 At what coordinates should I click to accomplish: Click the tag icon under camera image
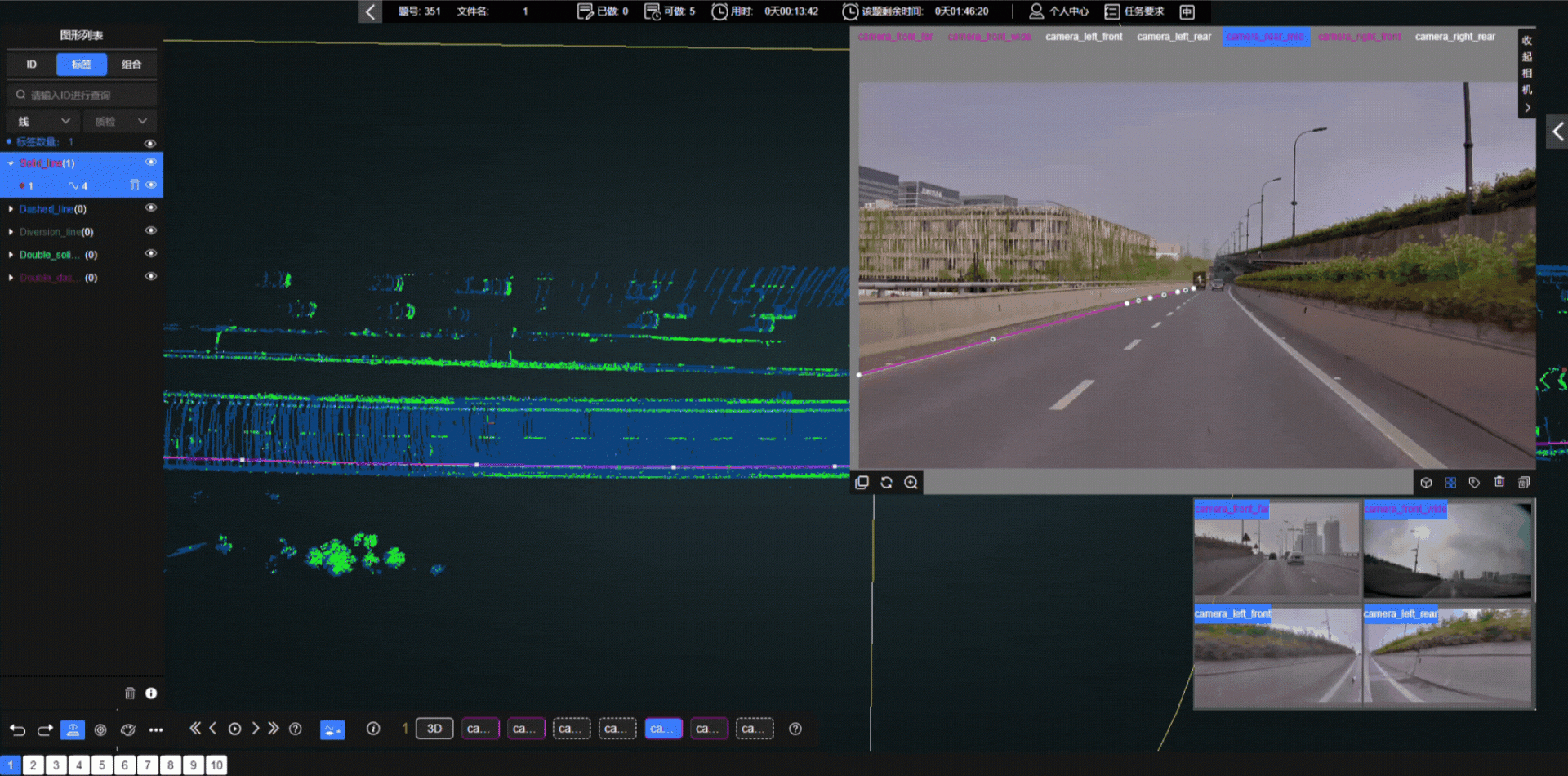[x=1474, y=483]
